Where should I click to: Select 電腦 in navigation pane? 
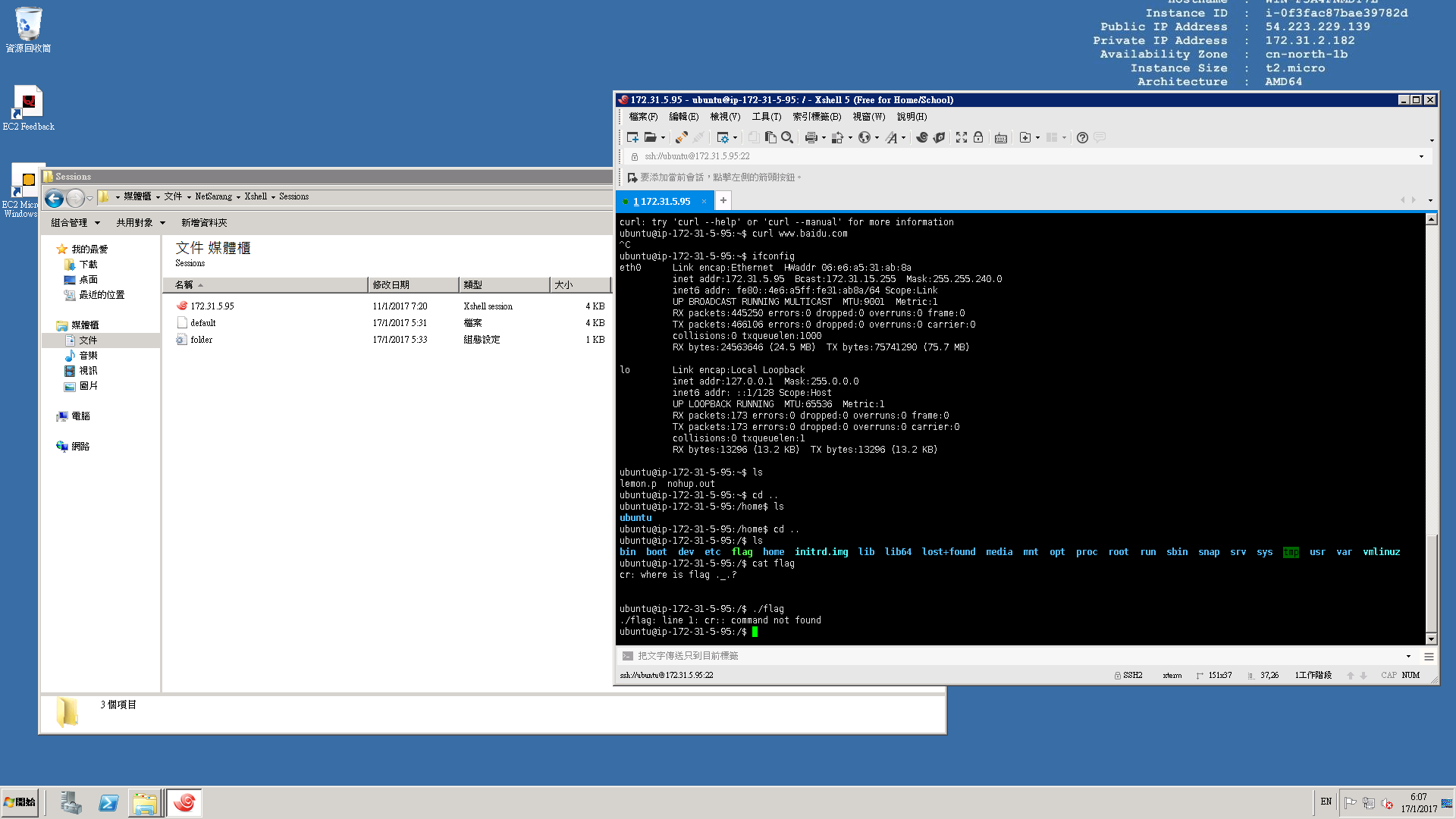click(80, 416)
